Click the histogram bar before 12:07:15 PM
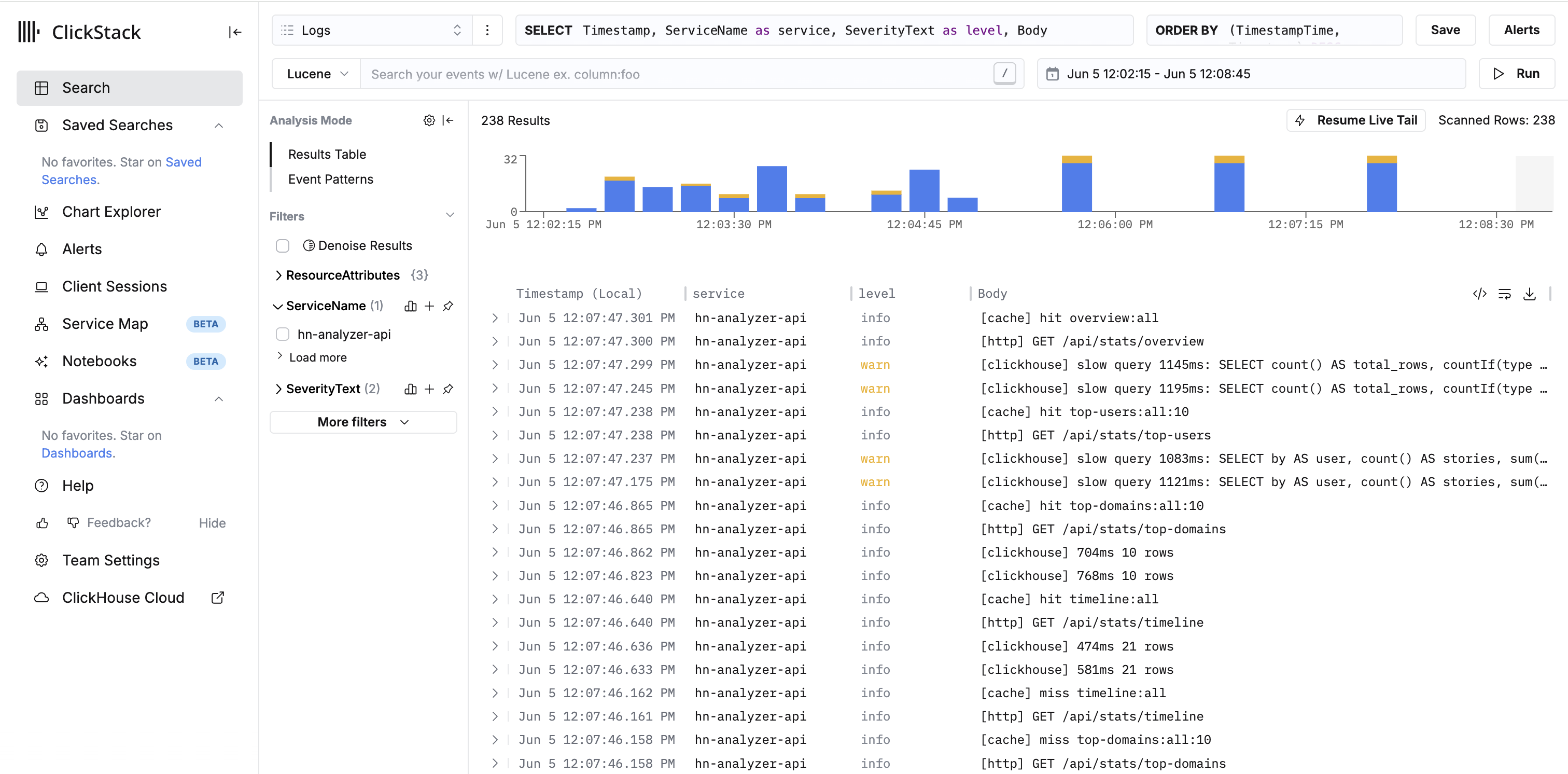The height and width of the screenshot is (774, 1568). 1228,184
